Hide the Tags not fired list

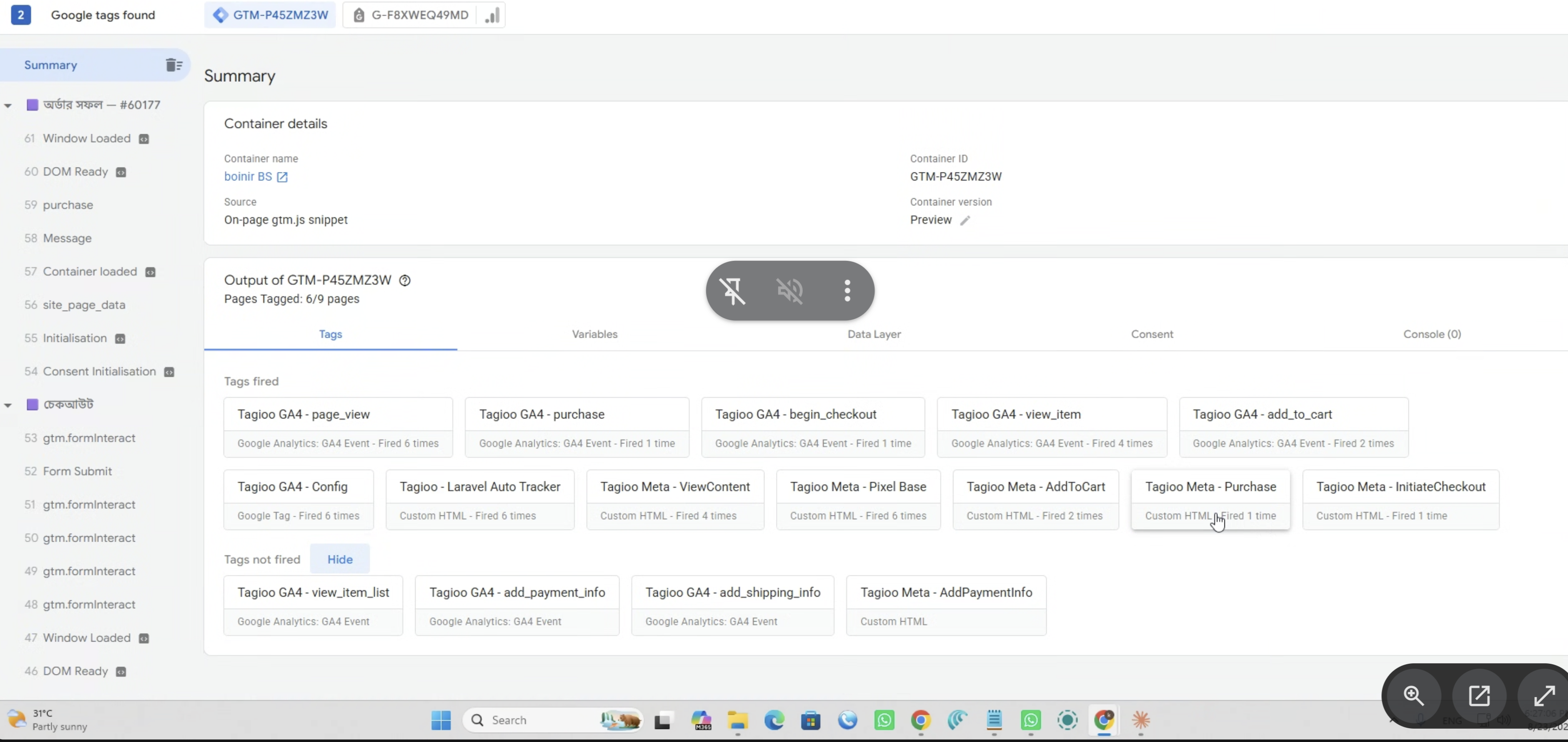pyautogui.click(x=340, y=559)
